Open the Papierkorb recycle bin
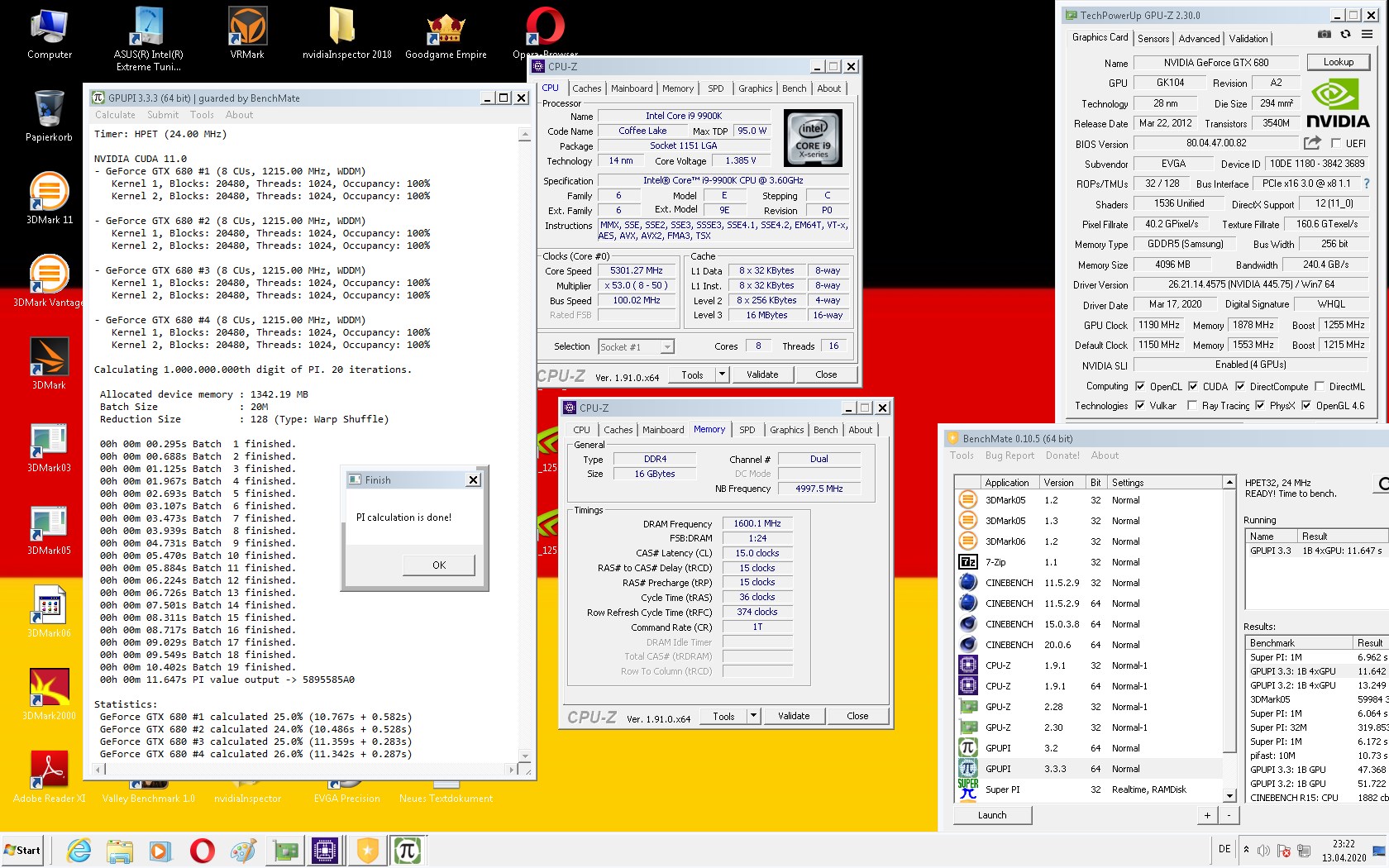The height and width of the screenshot is (868, 1389). tap(50, 117)
